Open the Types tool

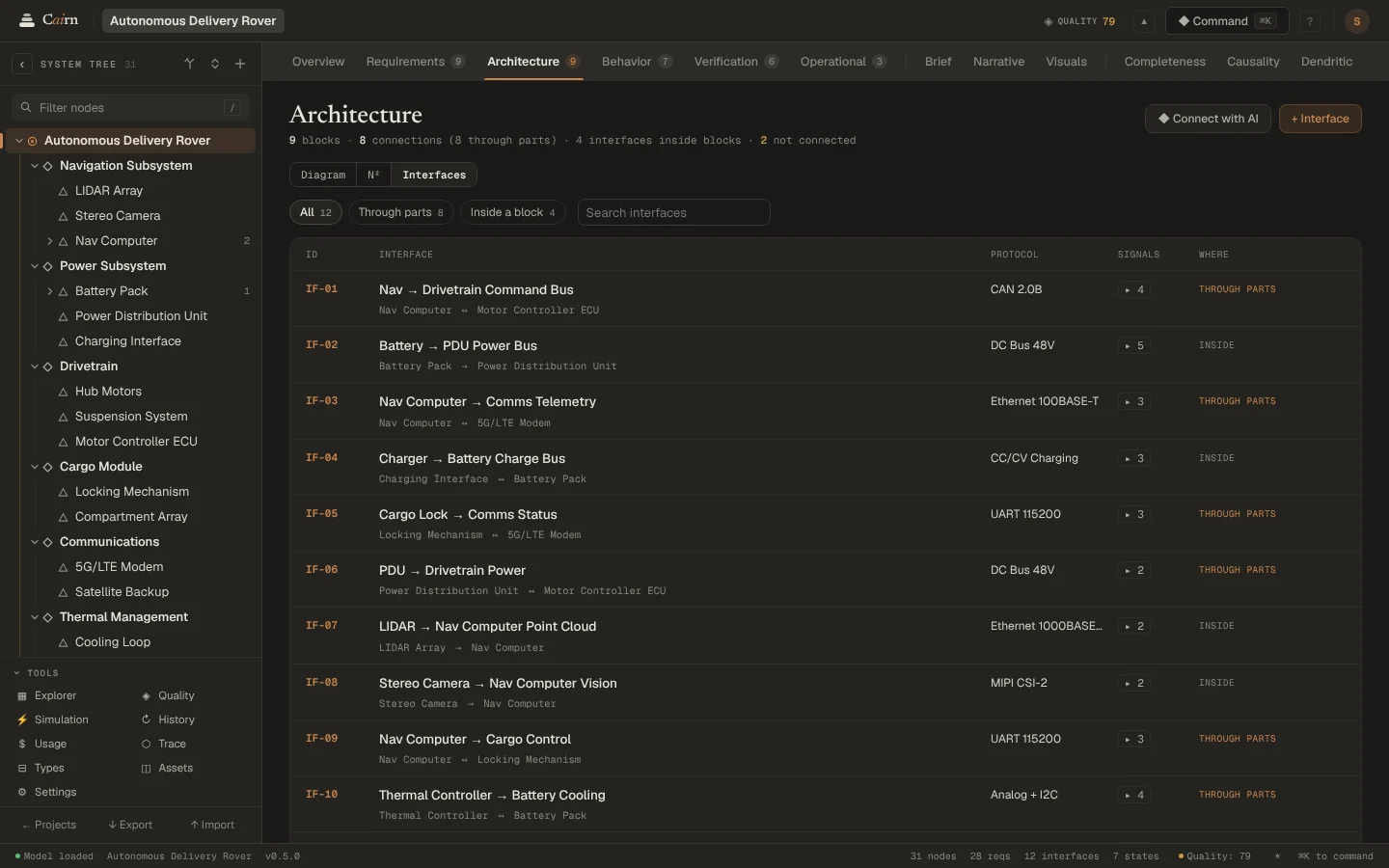41,768
